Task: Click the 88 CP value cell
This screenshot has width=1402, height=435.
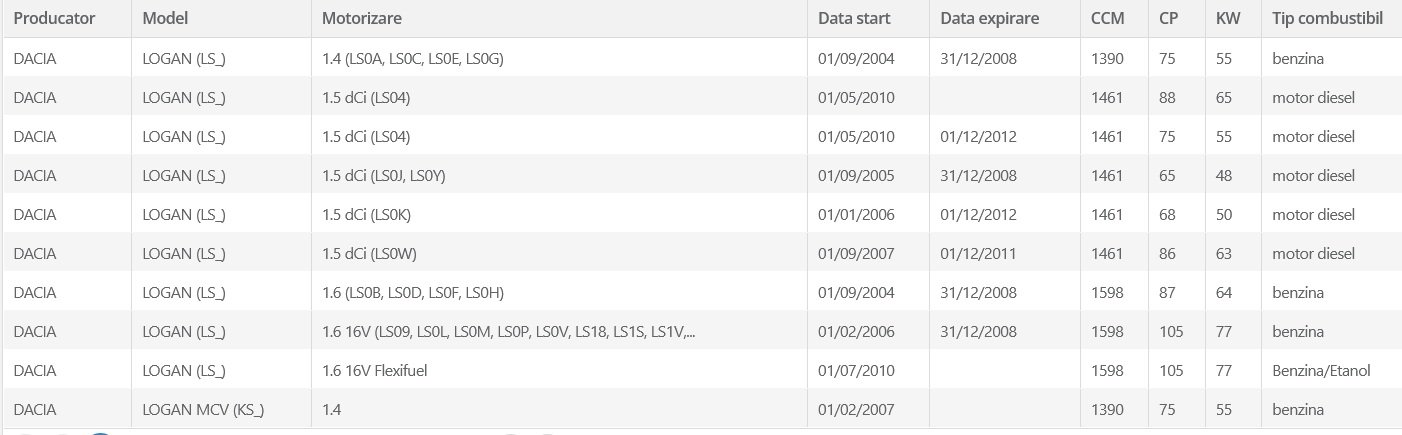Action: 1177,97
